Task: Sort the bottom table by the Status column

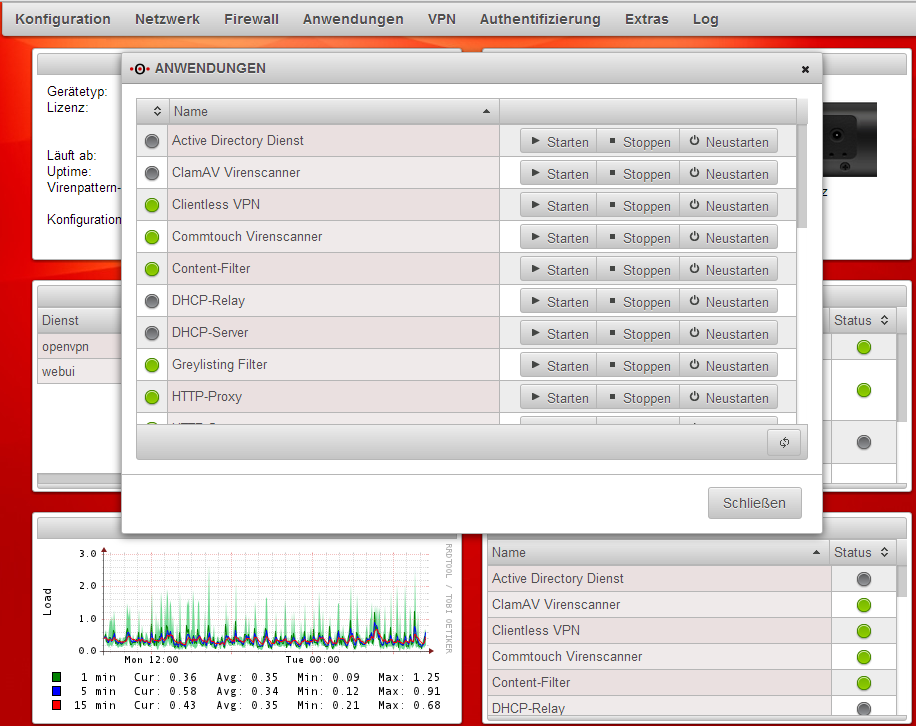Action: click(860, 552)
